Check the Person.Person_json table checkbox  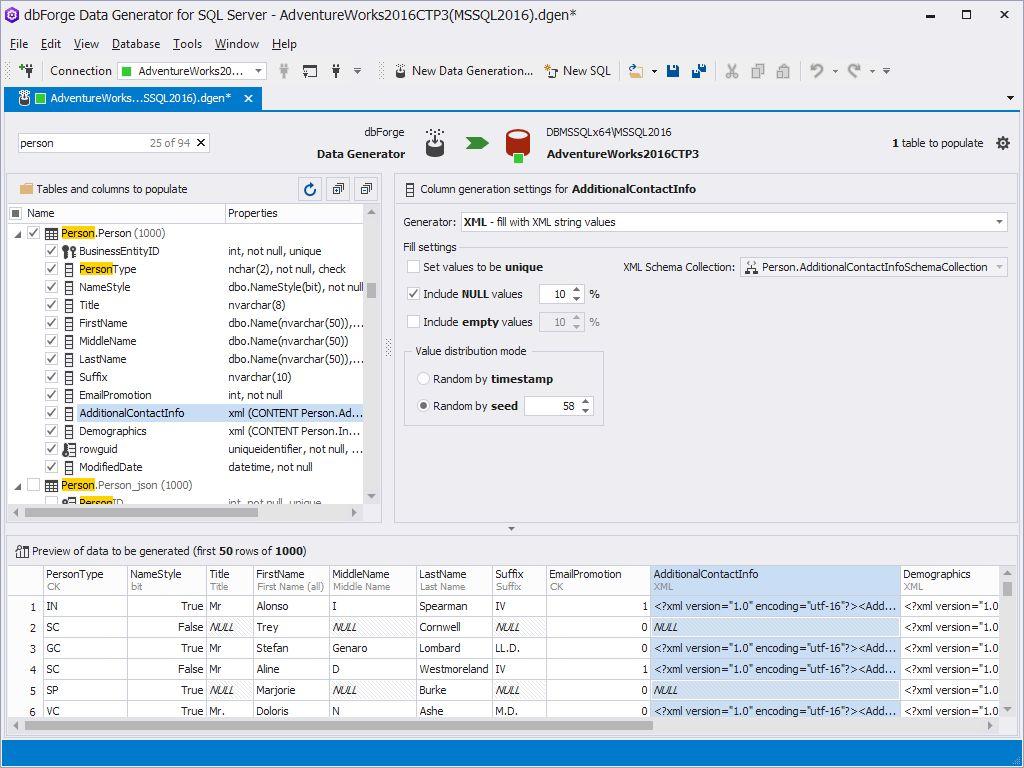point(33,485)
